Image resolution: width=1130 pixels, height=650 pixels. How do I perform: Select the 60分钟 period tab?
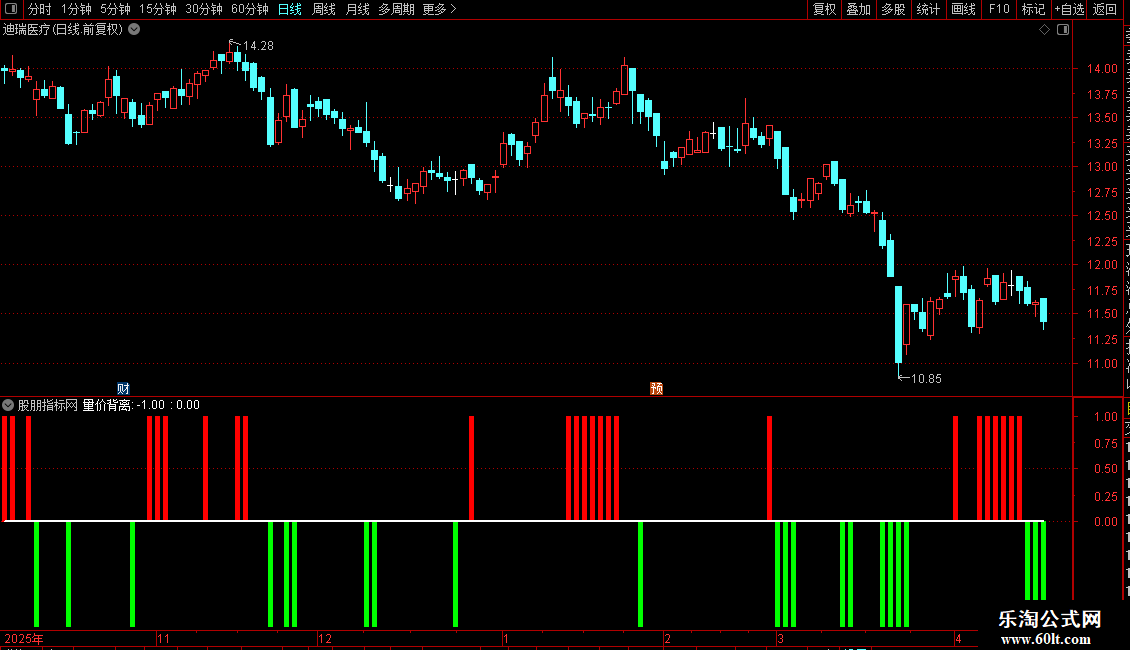pyautogui.click(x=249, y=9)
